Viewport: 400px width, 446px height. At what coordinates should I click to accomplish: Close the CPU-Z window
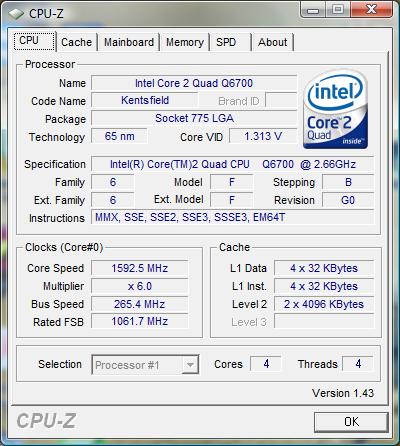click(x=371, y=9)
